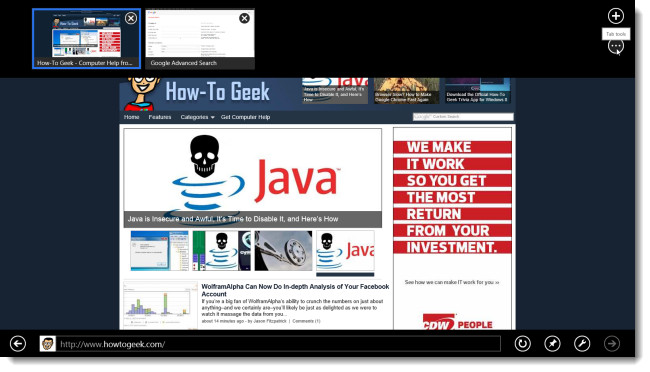This screenshot has height=372, width=650.
Task: Click the WE MAKE IT WORK ad
Action: tap(452, 197)
